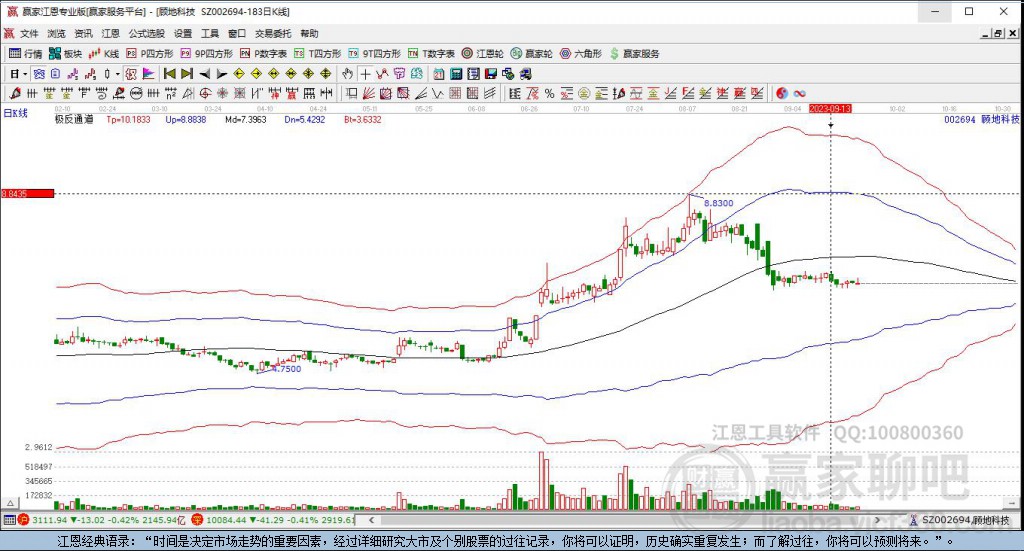Open the 六角形 hexagon tool
Screen dimensions: 1024x551
pyautogui.click(x=581, y=54)
